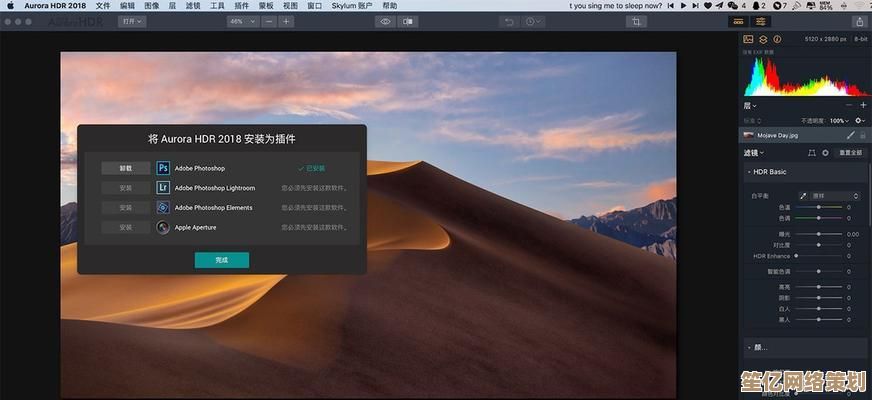The height and width of the screenshot is (400, 872).
Task: Click the Photoshop Elements icon
Action: click(x=163, y=208)
